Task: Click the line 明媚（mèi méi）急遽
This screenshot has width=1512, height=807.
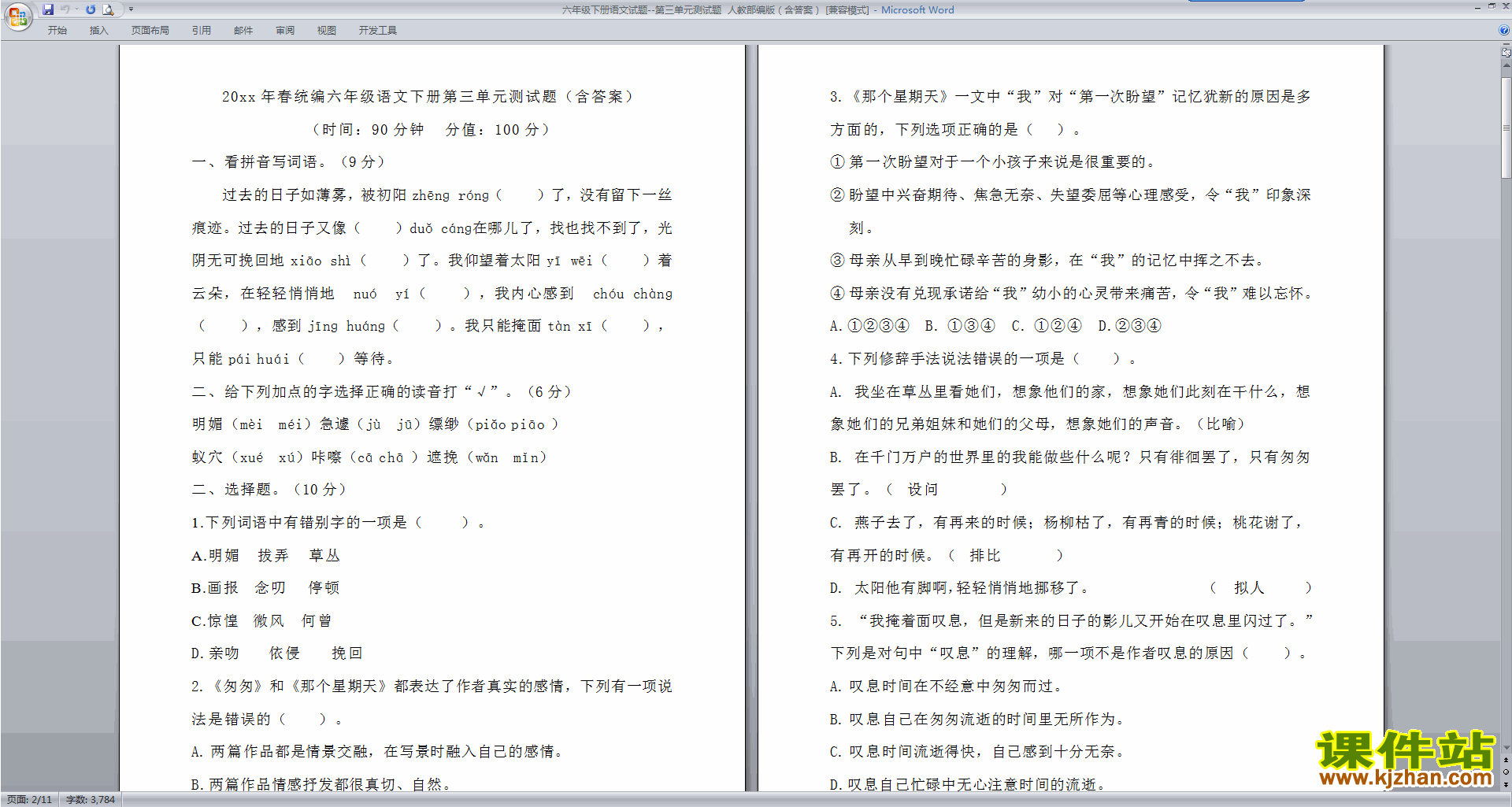Action: [376, 424]
